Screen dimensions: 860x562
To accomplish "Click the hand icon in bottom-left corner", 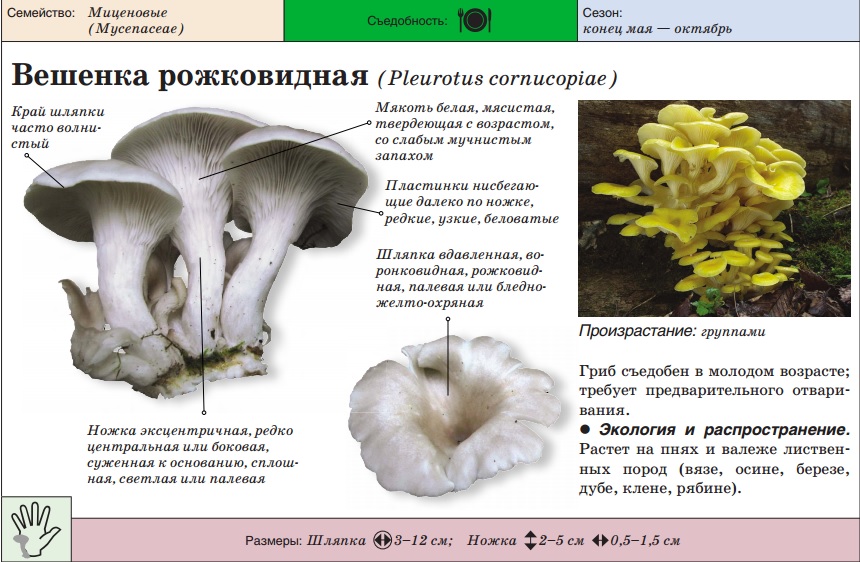I will point(35,530).
